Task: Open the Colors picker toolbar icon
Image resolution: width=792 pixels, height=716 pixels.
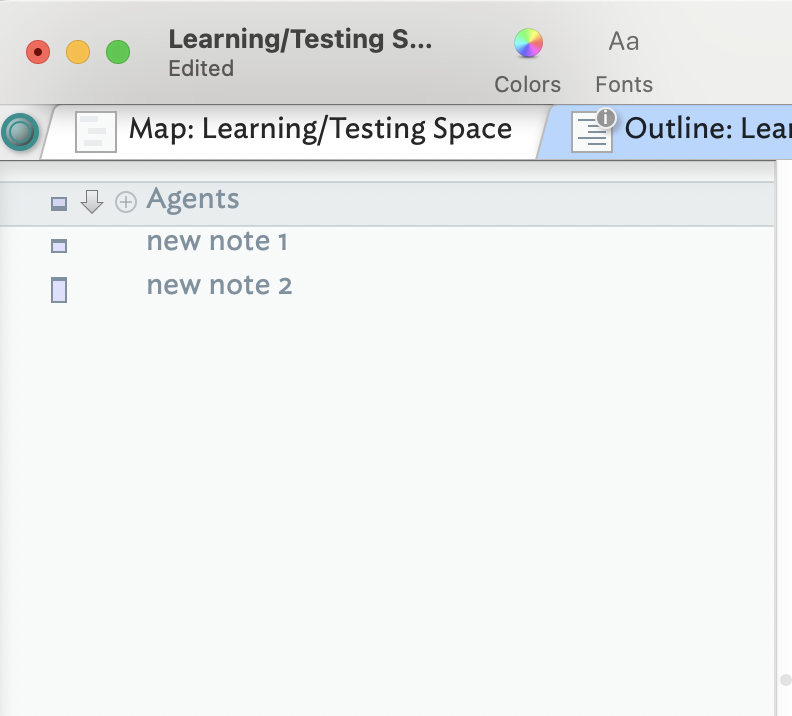Action: pyautogui.click(x=528, y=43)
